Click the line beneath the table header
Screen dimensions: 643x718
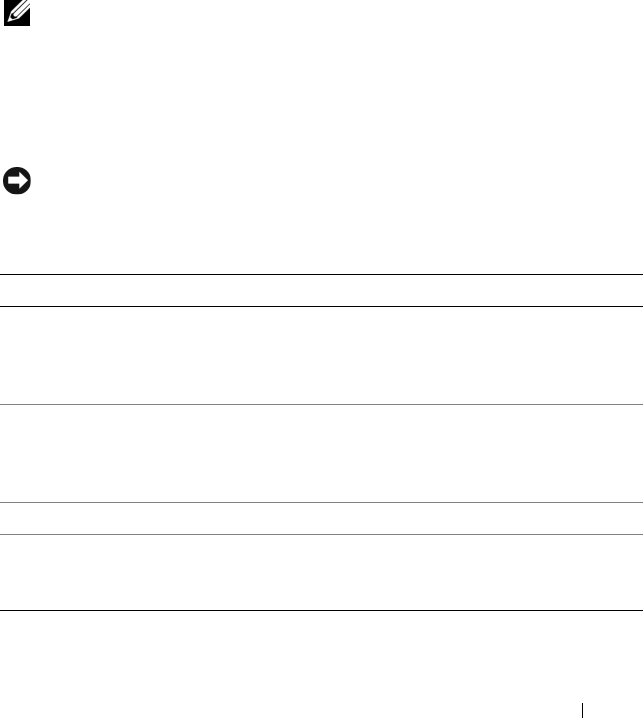[x=321, y=306]
